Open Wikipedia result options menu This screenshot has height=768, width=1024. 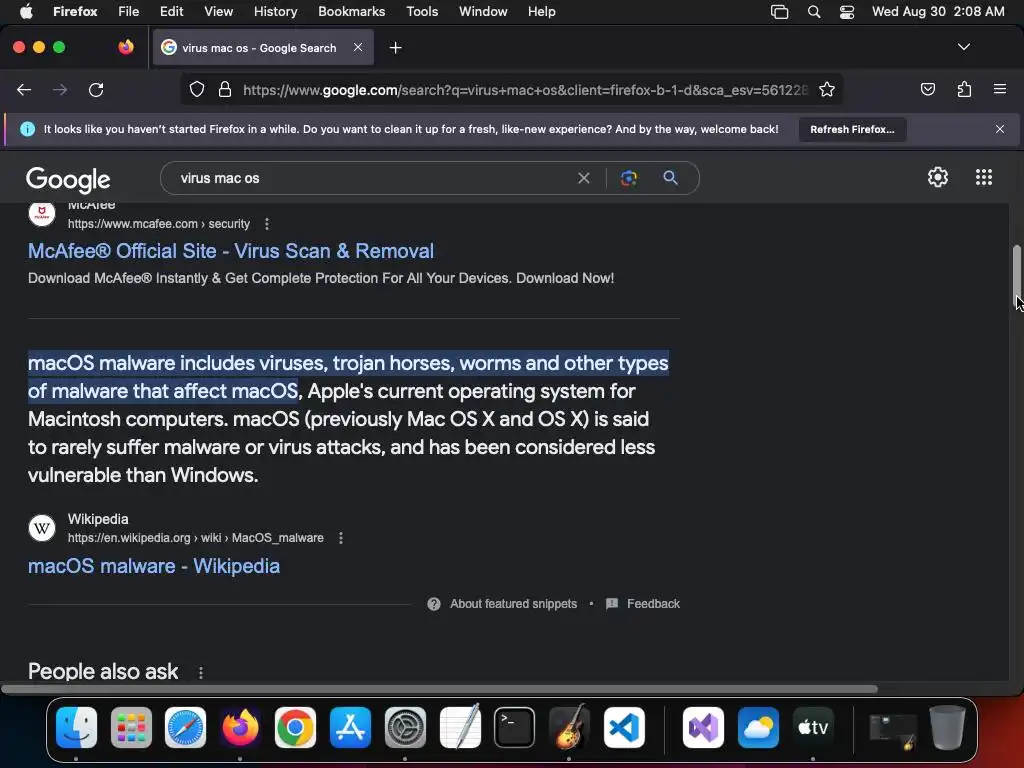pyautogui.click(x=340, y=538)
